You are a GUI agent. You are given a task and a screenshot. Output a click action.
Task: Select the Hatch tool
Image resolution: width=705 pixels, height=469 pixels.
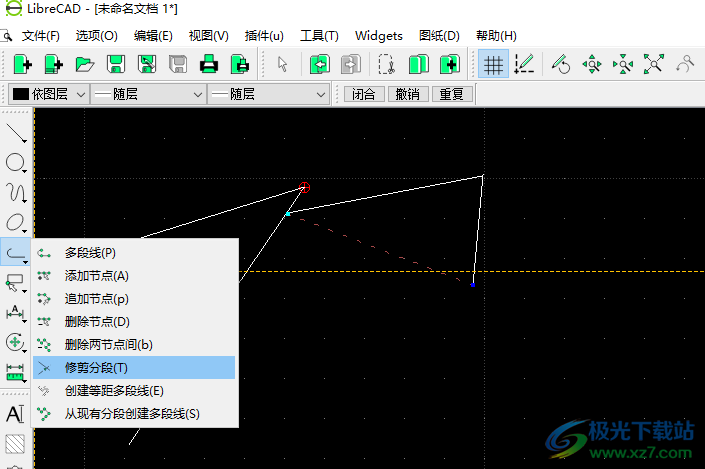[15, 444]
